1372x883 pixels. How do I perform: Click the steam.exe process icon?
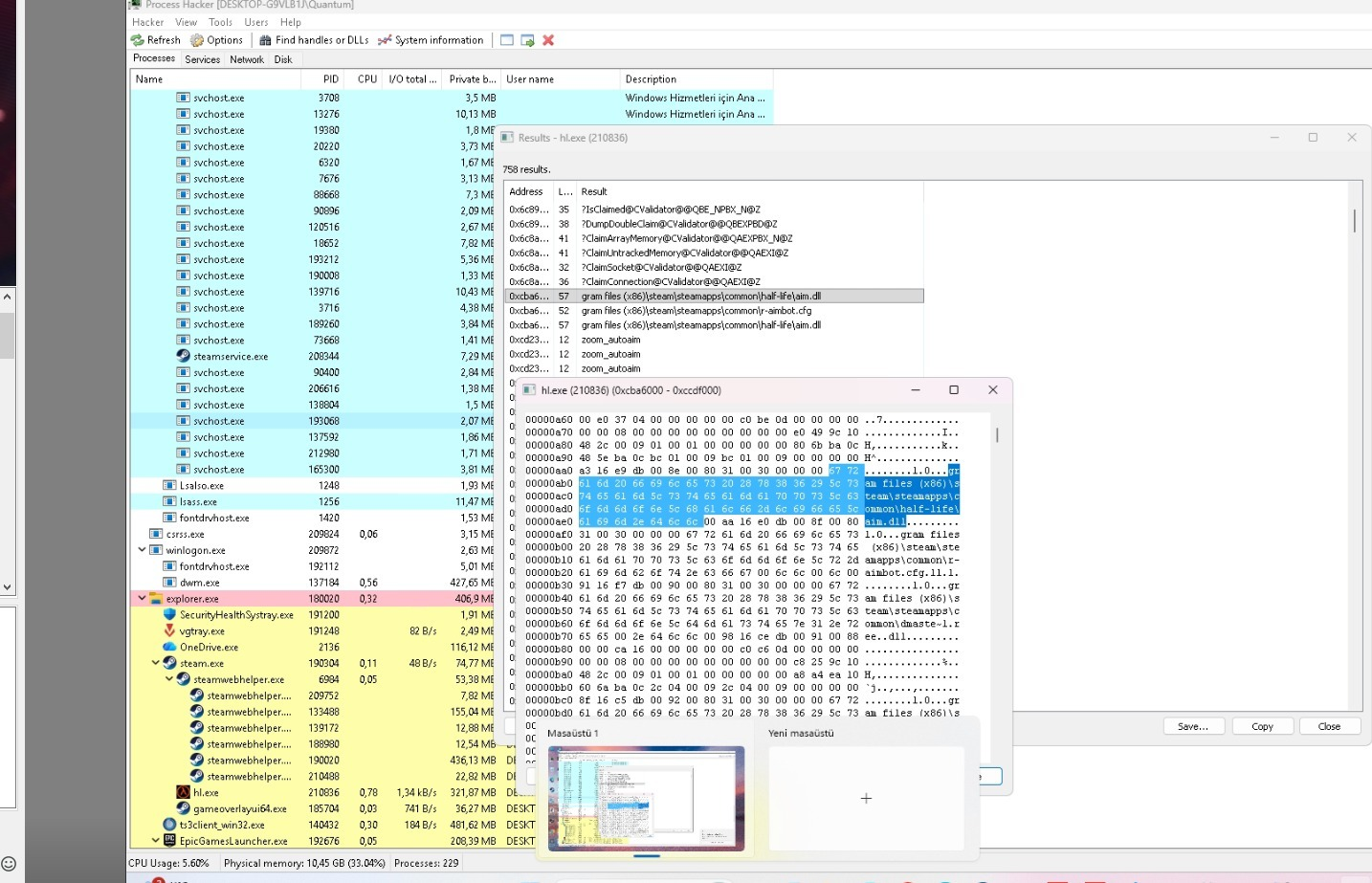pos(170,663)
